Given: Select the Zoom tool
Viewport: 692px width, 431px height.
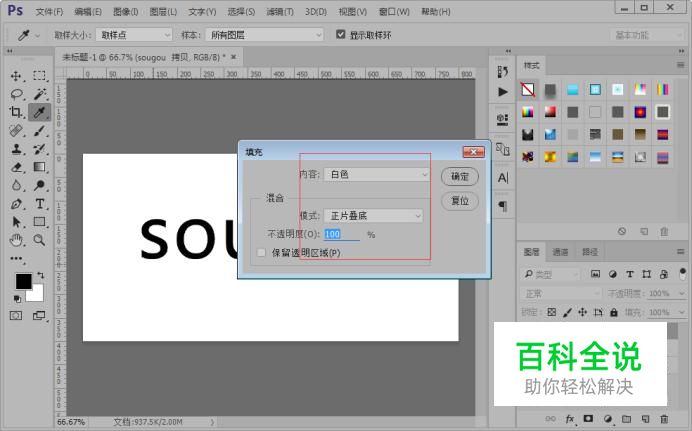Looking at the screenshot, I should (39, 240).
